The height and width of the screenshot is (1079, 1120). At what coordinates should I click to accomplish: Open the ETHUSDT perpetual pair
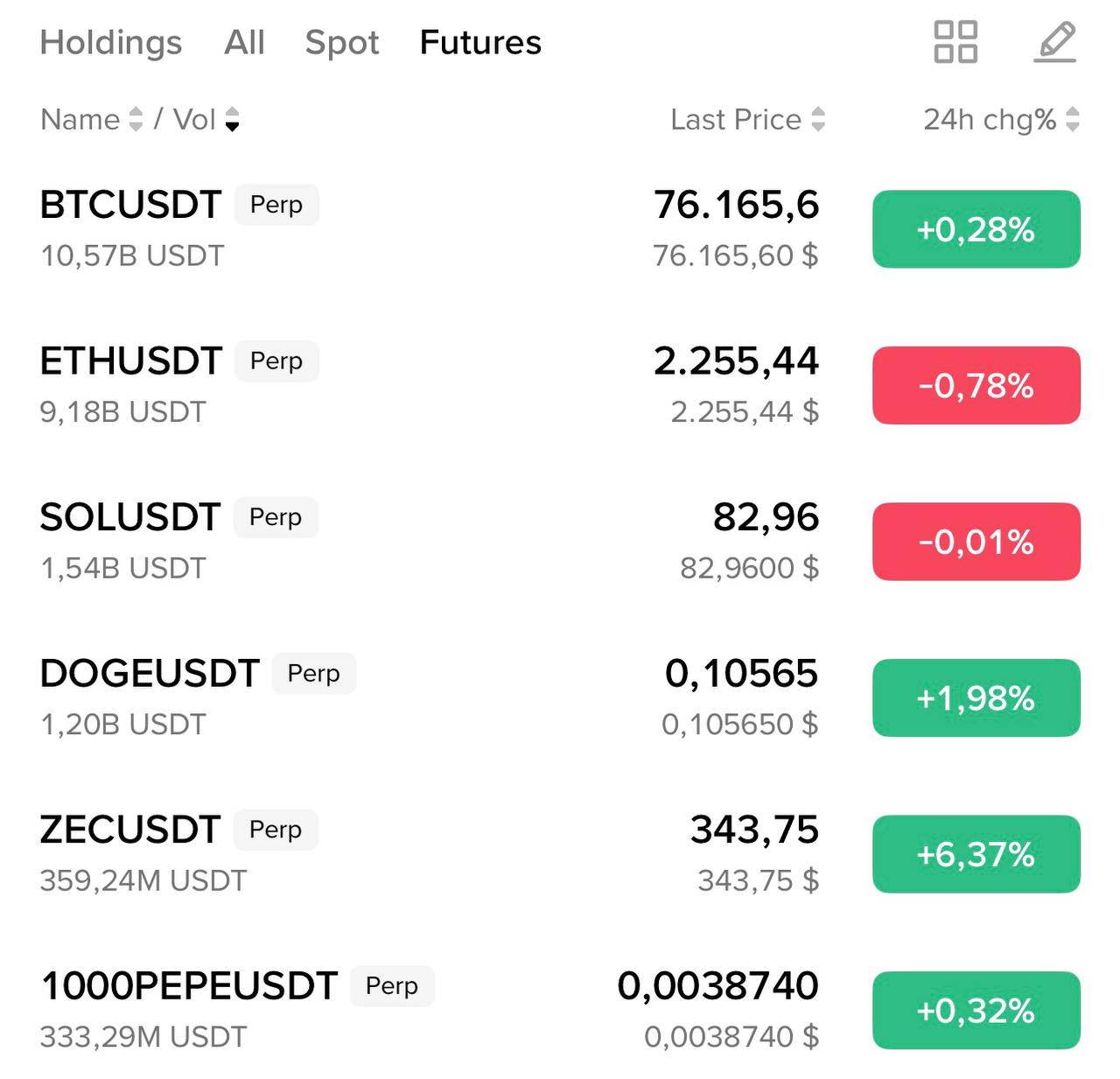(131, 361)
